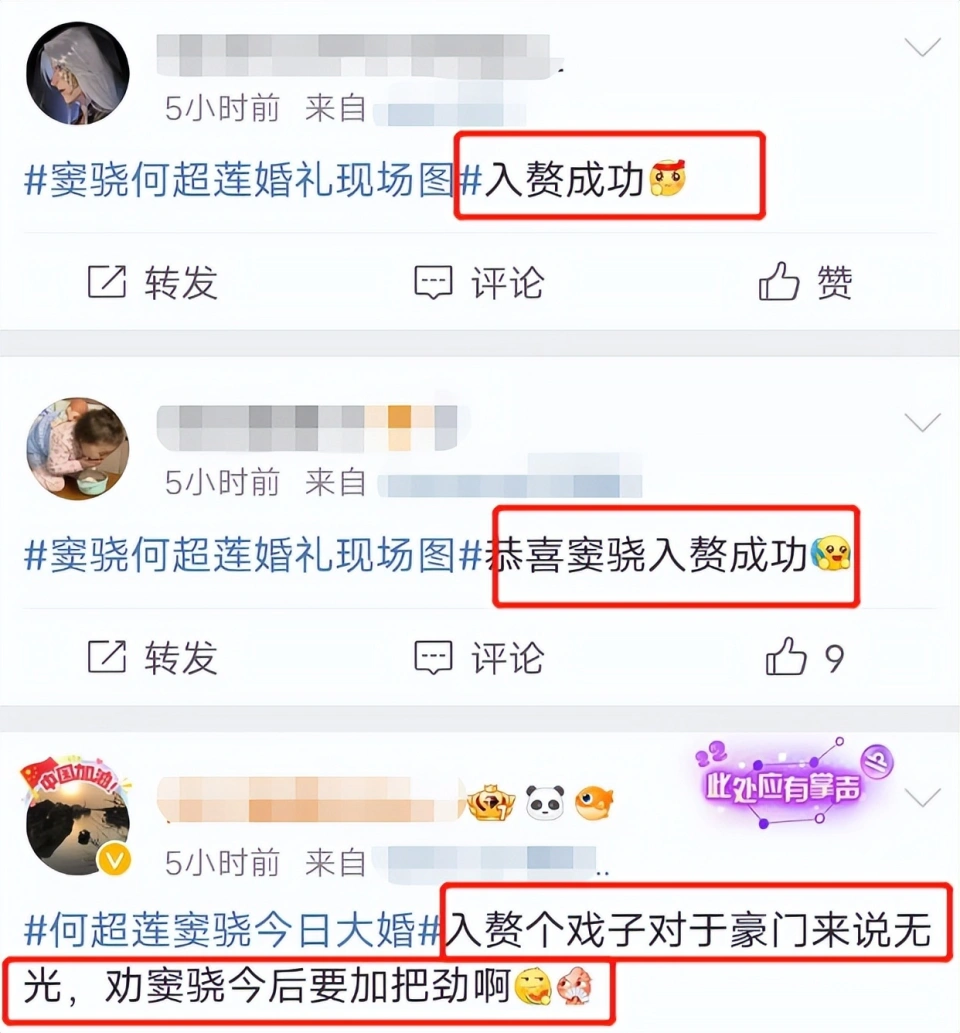Click the panda badge icon

[546, 802]
